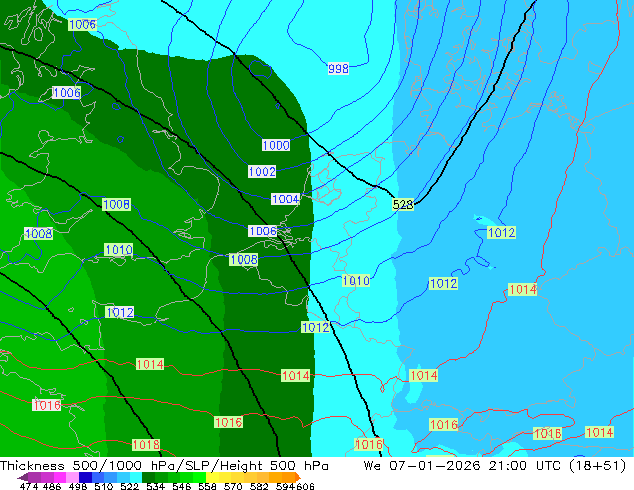634x490 pixels.
Task: Select the 1002 isobar label
Action: click(x=262, y=171)
